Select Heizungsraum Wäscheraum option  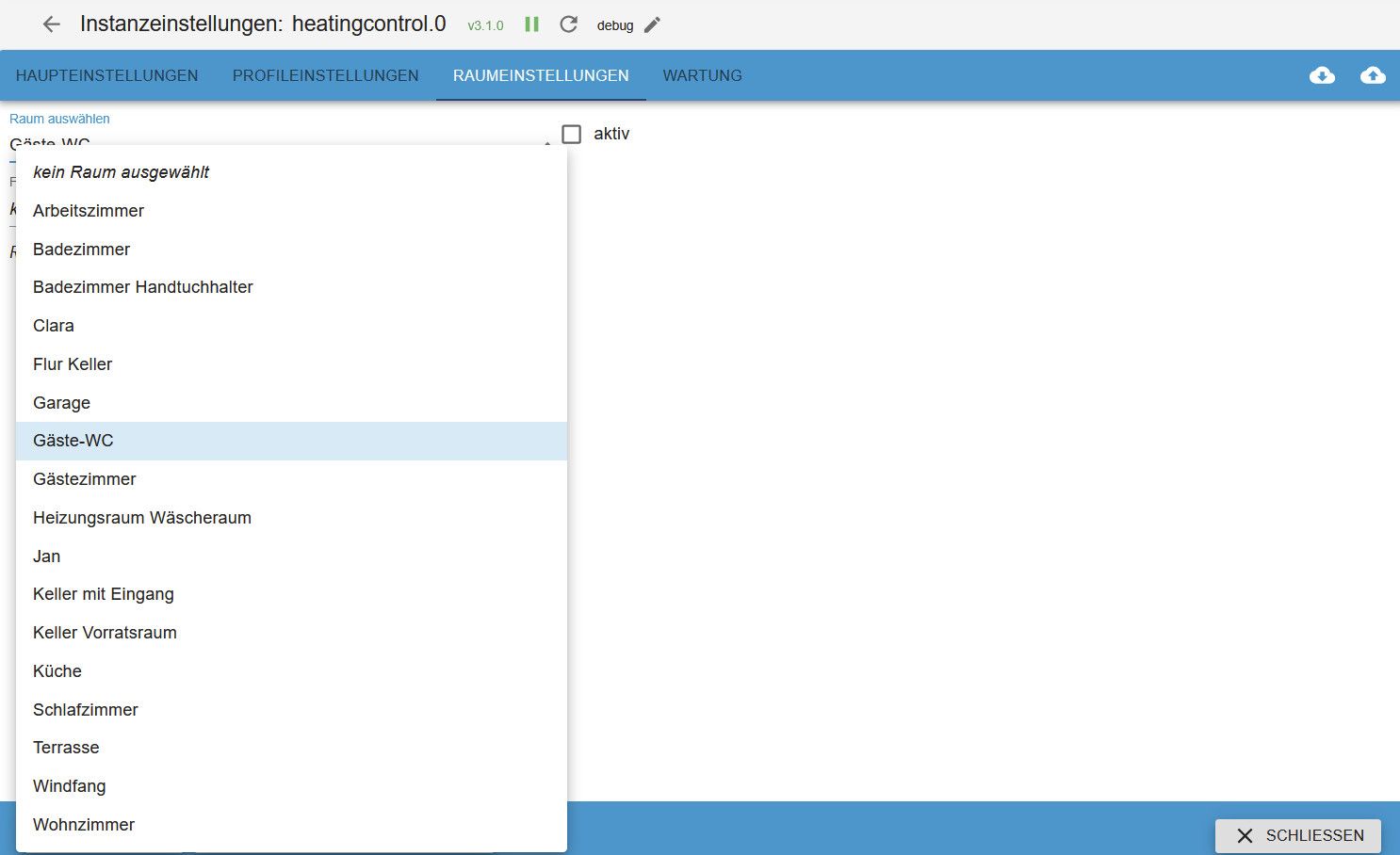(x=291, y=518)
